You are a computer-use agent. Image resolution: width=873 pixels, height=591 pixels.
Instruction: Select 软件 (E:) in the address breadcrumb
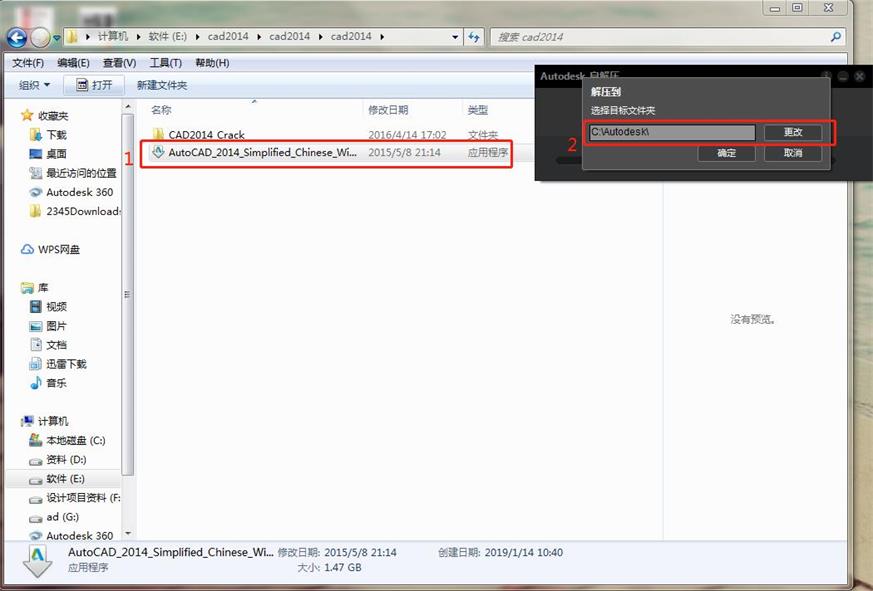tap(167, 37)
